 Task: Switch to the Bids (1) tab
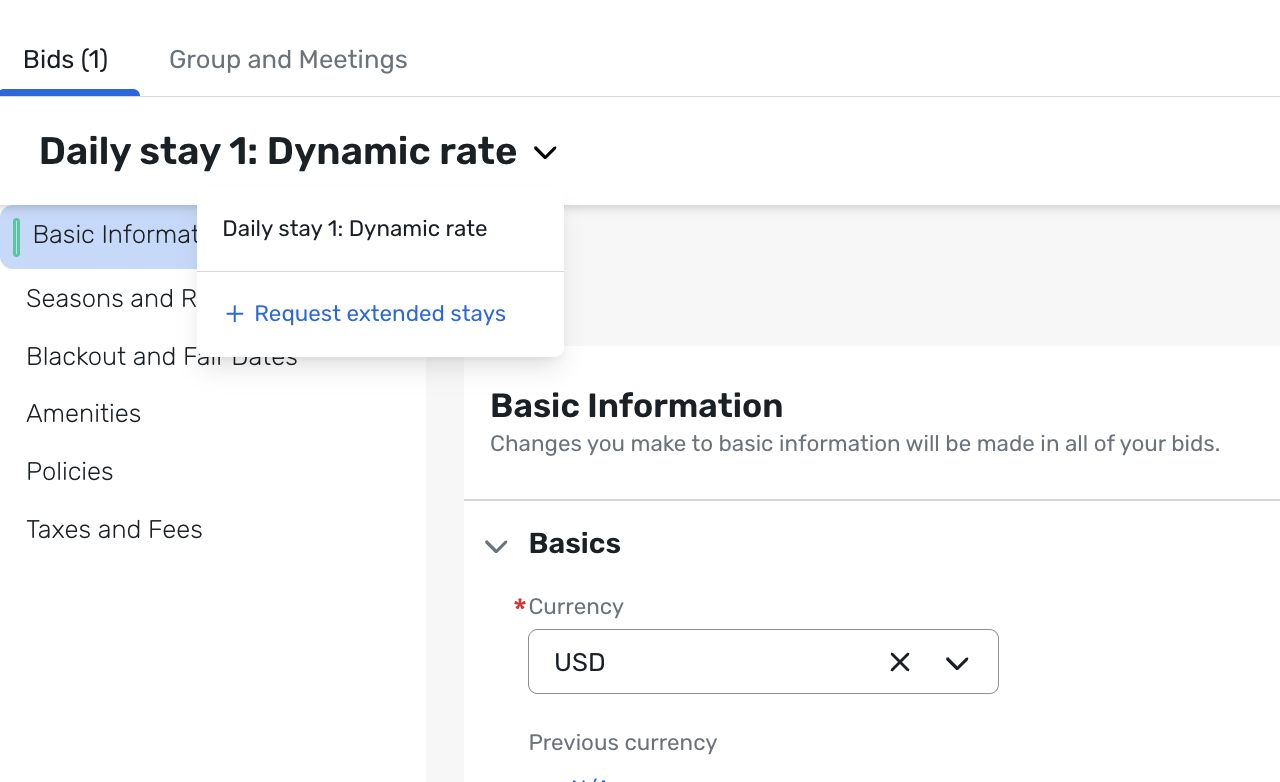click(x=66, y=60)
